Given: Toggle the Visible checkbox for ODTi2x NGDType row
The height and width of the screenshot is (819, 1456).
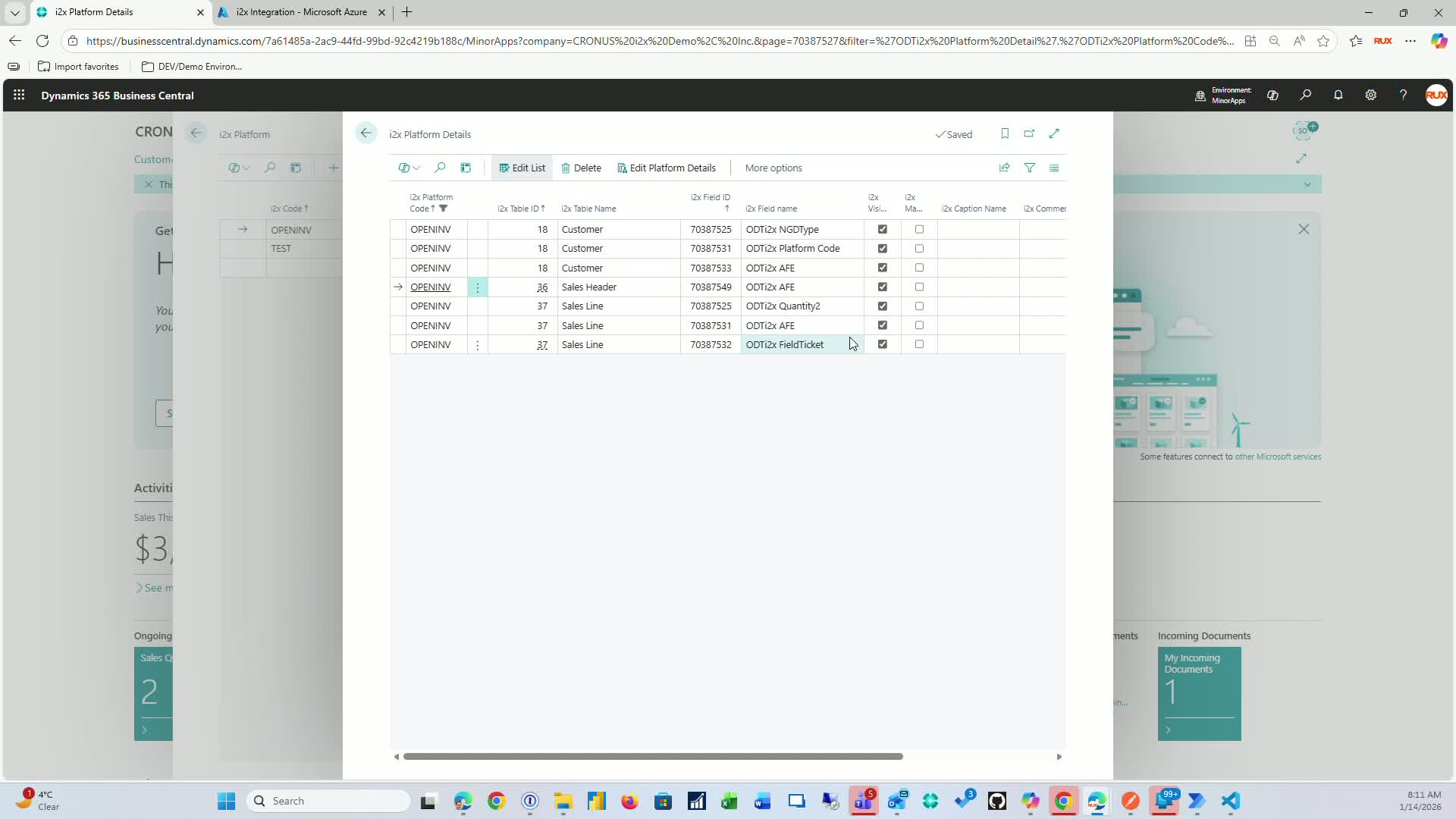Looking at the screenshot, I should point(882,229).
